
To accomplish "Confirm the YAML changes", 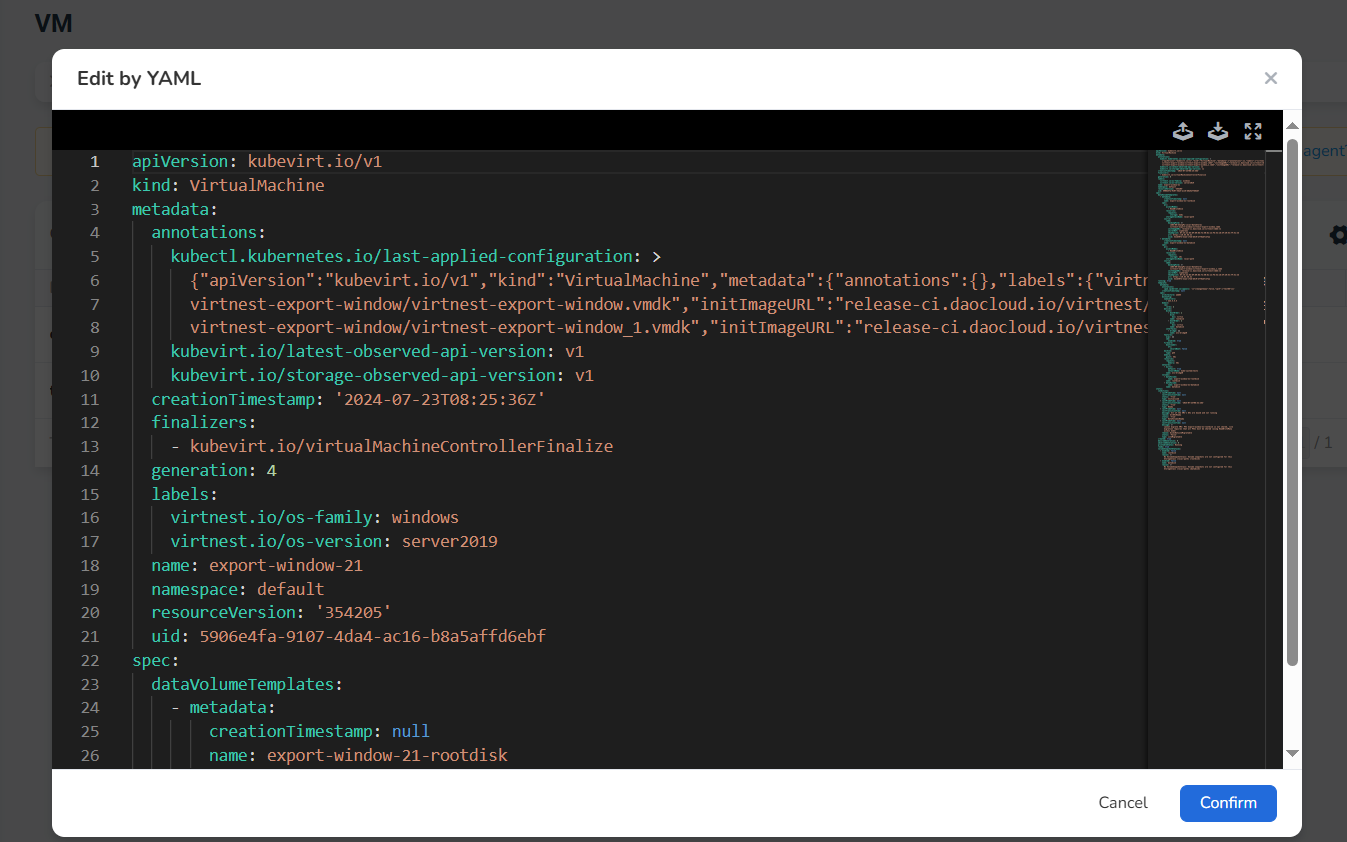I will click(1227, 803).
